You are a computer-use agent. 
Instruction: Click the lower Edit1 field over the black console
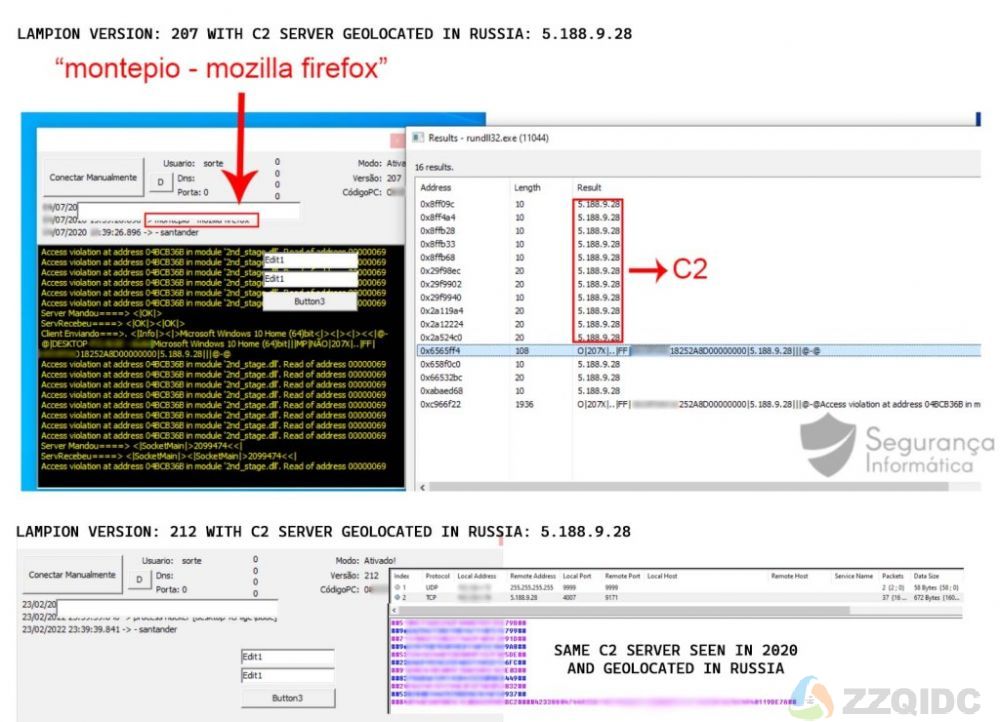[x=310, y=279]
